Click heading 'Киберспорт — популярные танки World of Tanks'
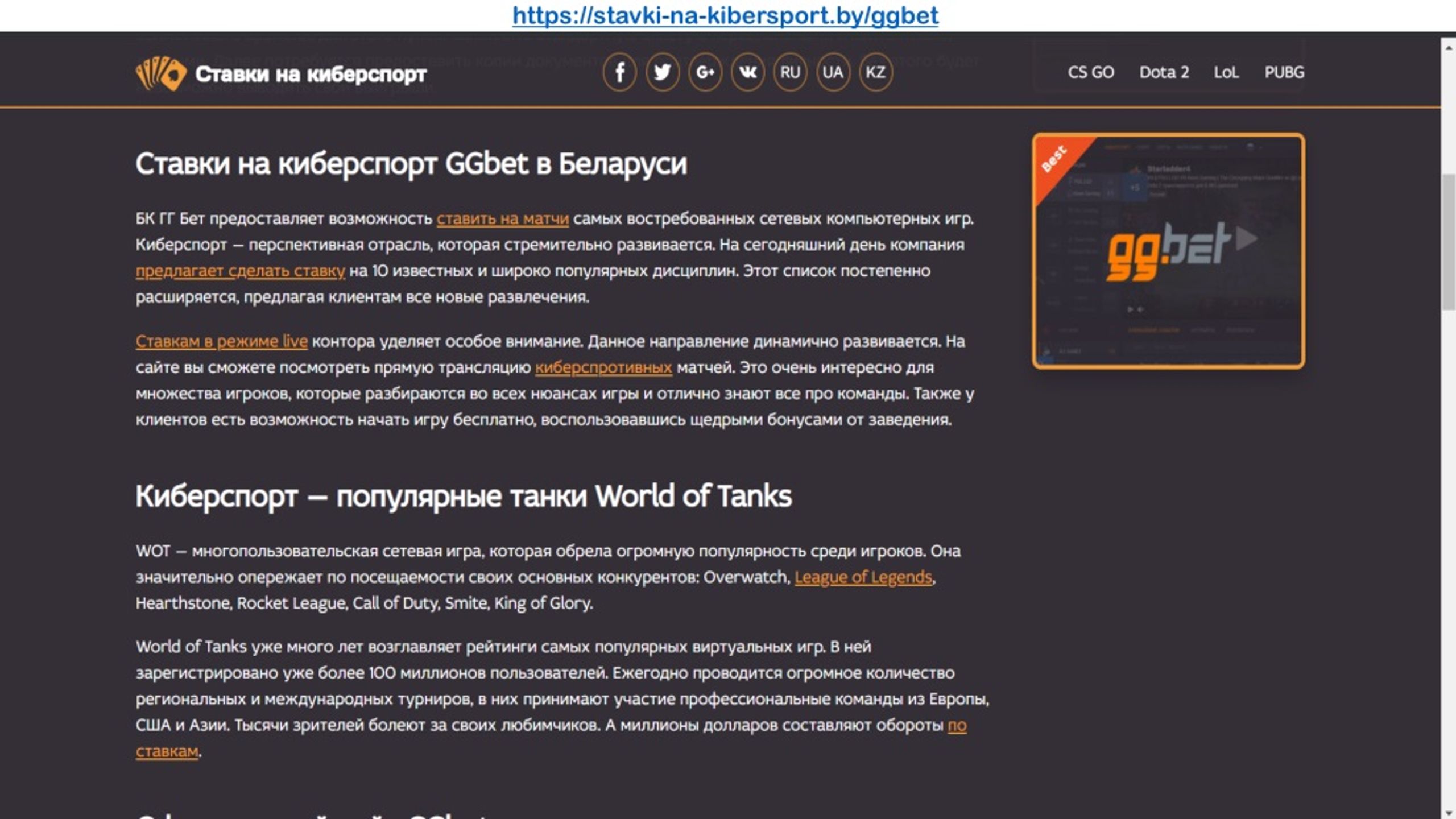 464,497
